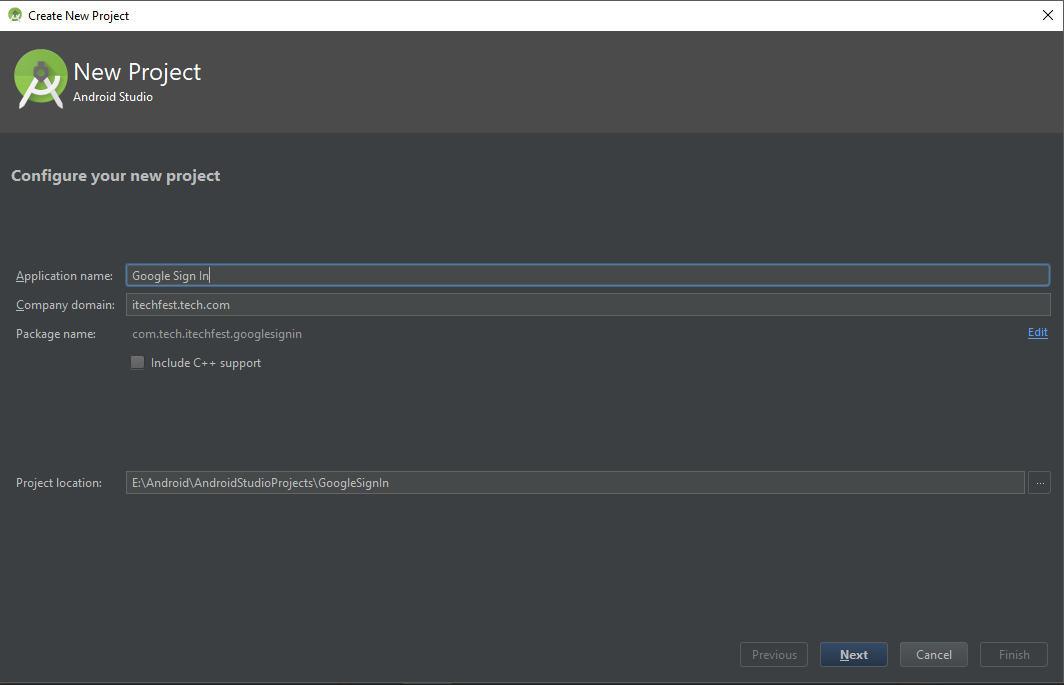Click inside the Application name field

tap(500, 274)
